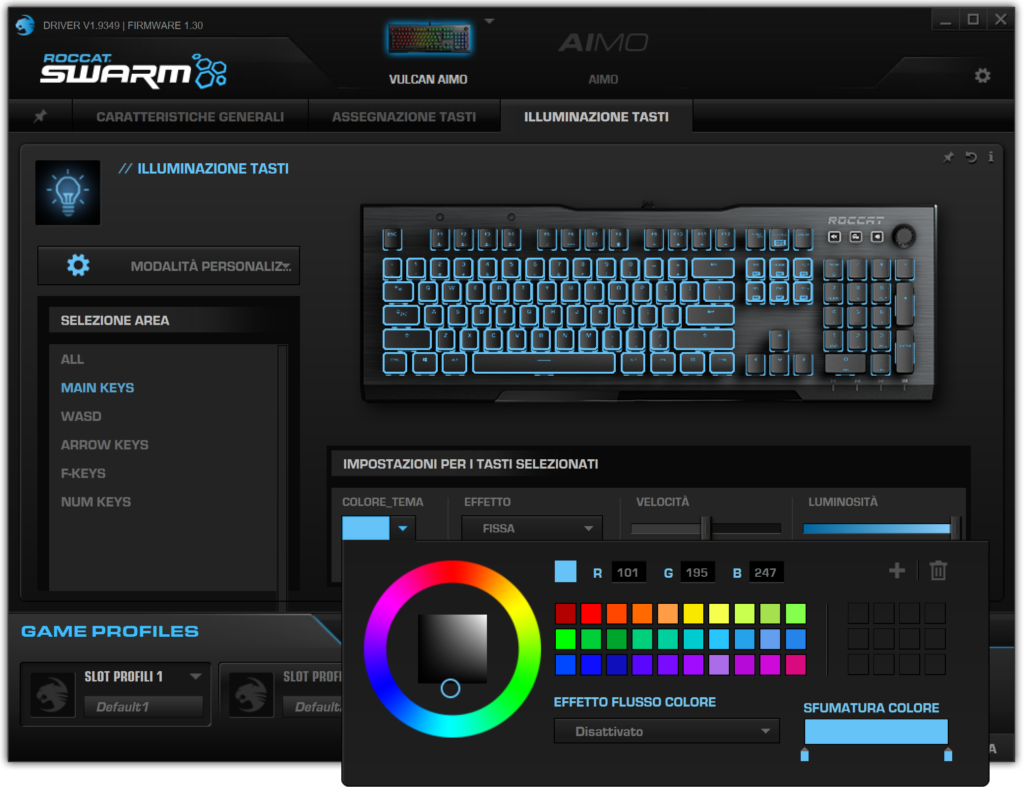
Task: Select WASD area
Action: click(81, 417)
